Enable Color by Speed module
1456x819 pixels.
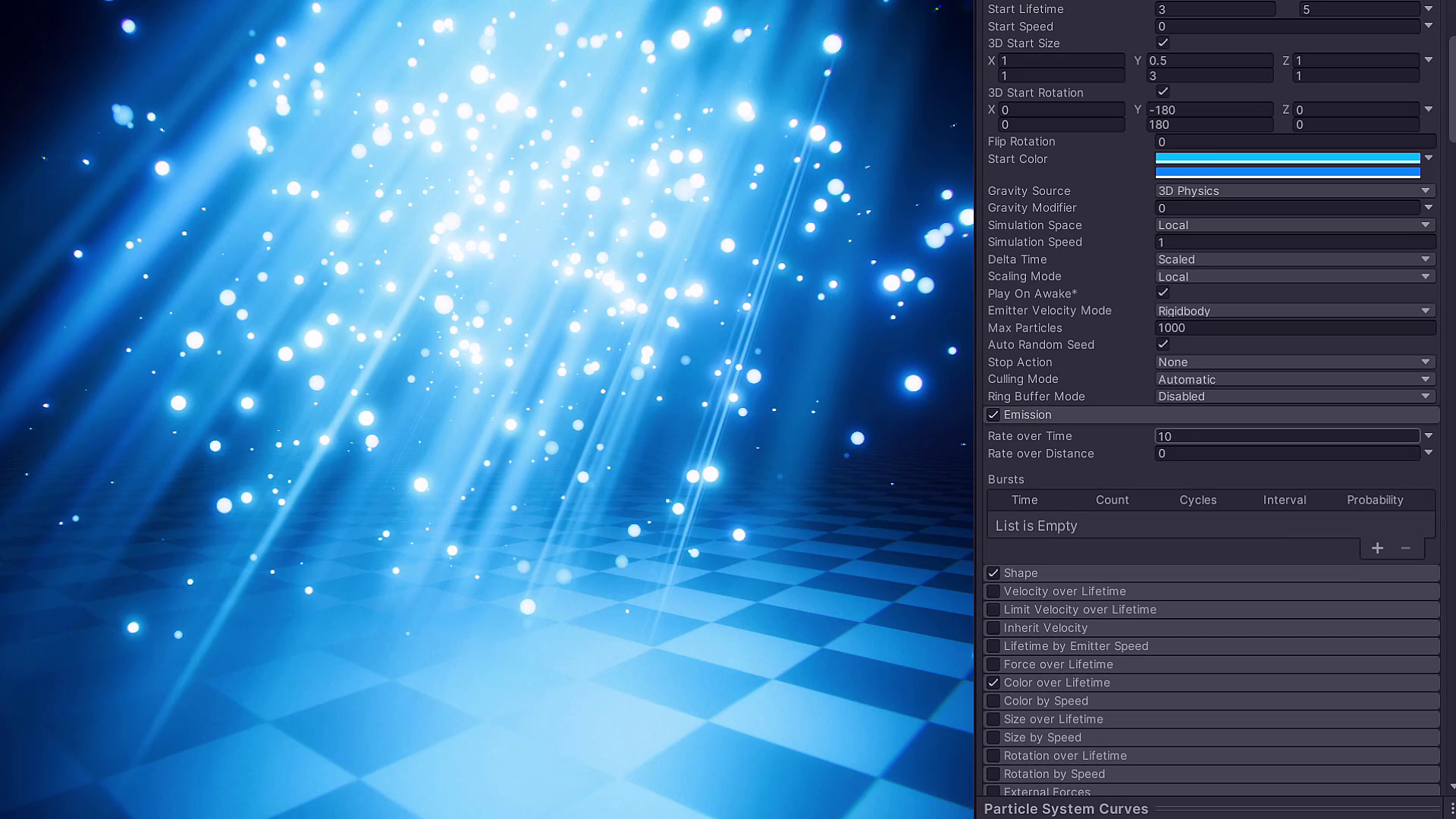[993, 701]
